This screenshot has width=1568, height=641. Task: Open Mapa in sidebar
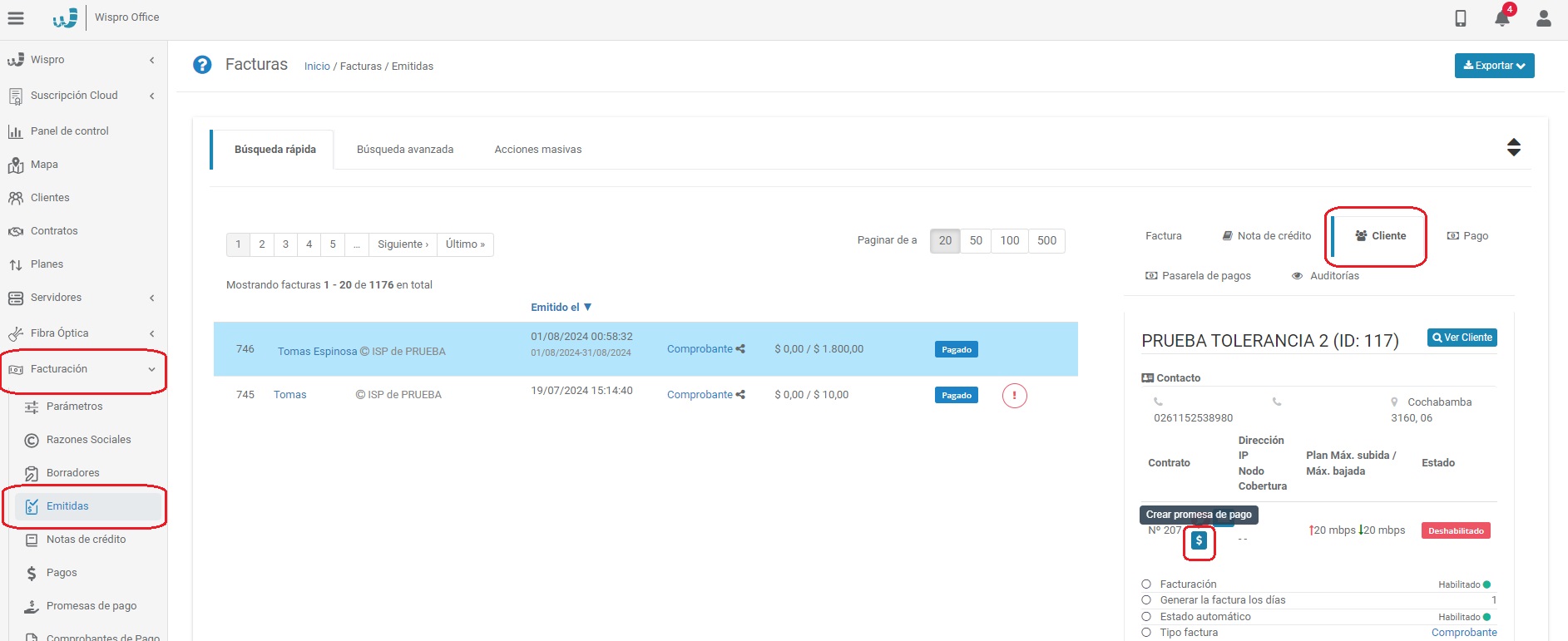(44, 165)
